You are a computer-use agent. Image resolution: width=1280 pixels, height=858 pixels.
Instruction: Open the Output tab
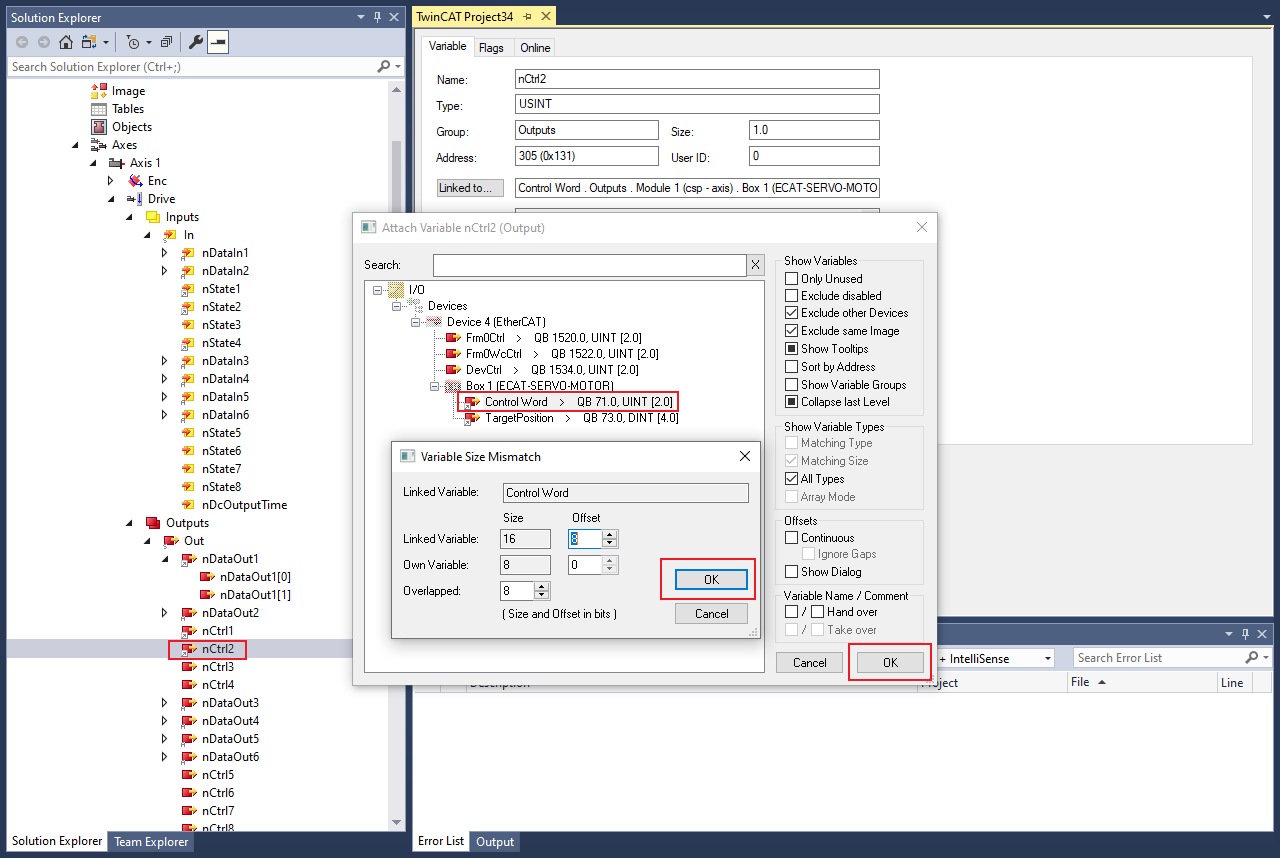(495, 841)
